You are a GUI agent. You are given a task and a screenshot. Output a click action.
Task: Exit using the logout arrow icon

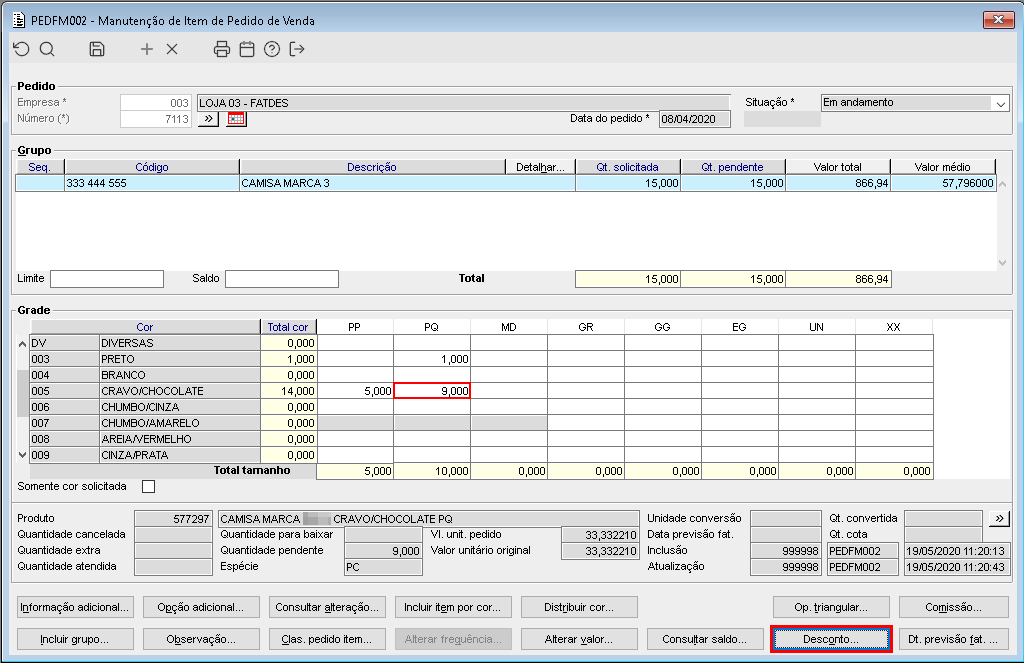click(x=297, y=49)
